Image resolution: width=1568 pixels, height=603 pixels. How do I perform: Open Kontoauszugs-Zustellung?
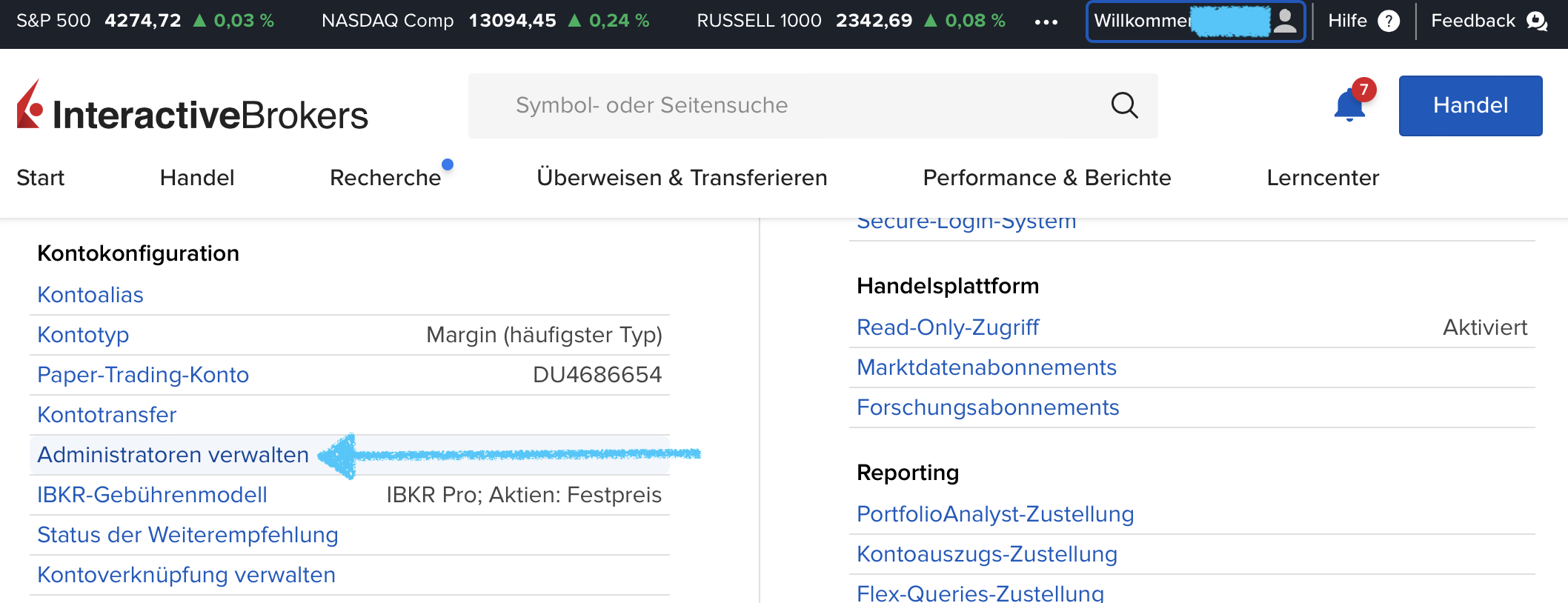pos(987,554)
